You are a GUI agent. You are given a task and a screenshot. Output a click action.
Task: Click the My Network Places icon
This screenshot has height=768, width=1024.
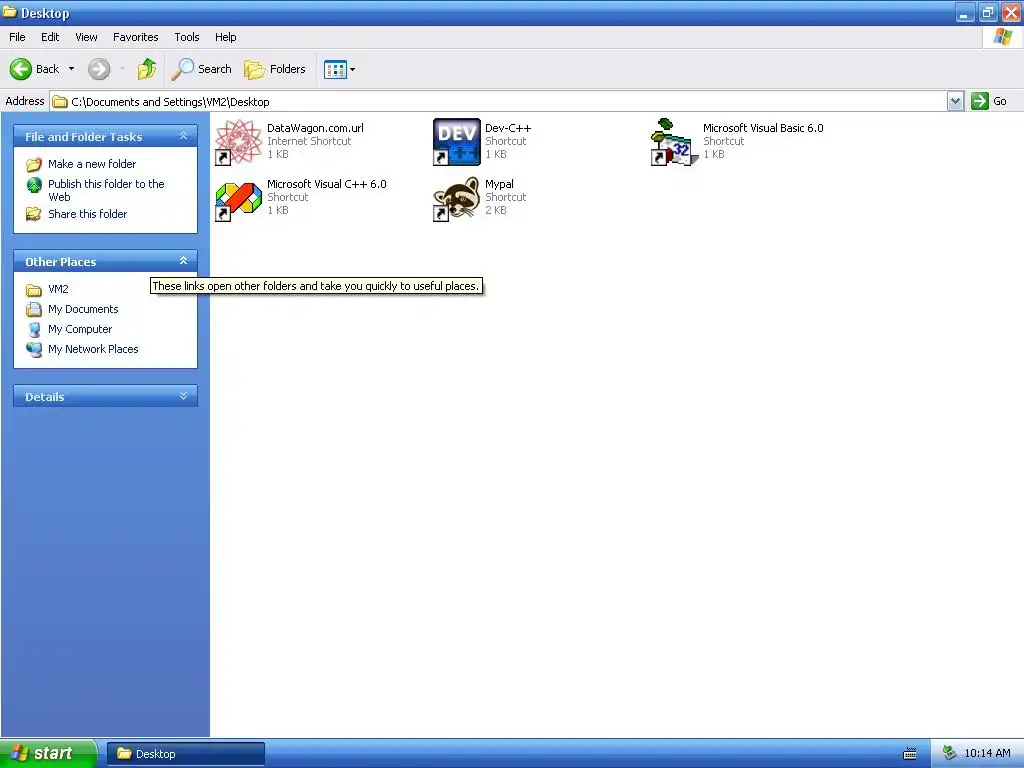coord(34,349)
